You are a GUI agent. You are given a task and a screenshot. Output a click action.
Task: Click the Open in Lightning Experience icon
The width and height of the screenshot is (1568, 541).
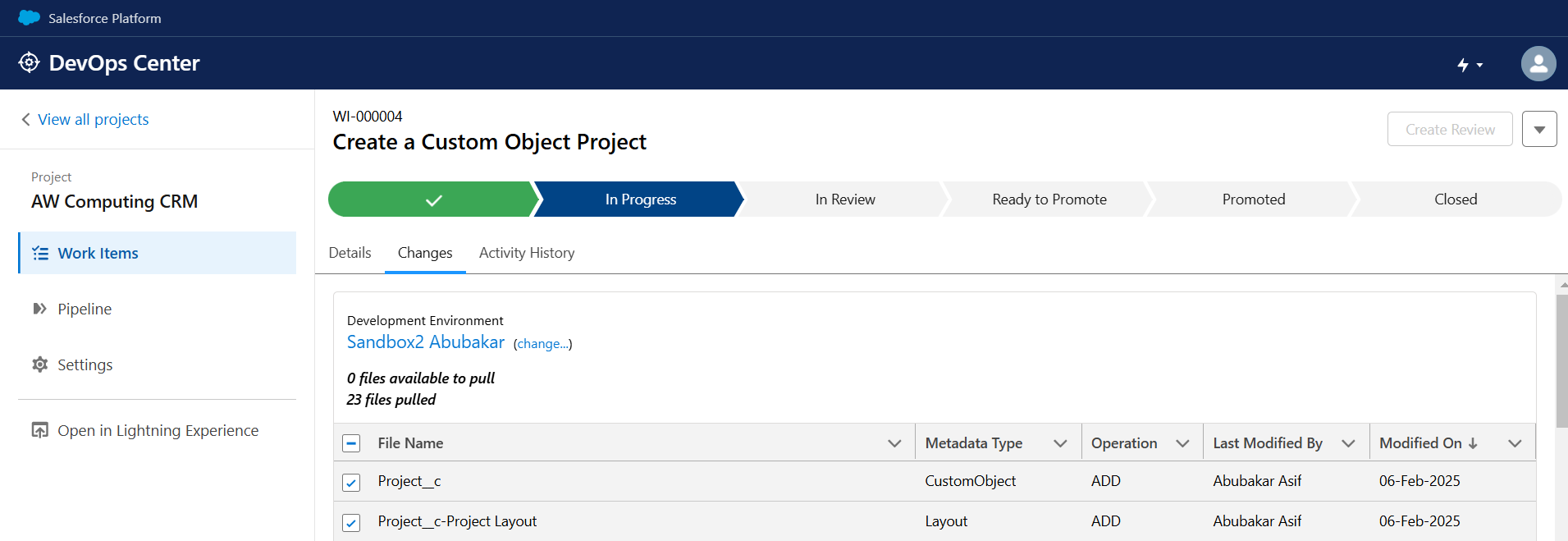pyautogui.click(x=39, y=430)
